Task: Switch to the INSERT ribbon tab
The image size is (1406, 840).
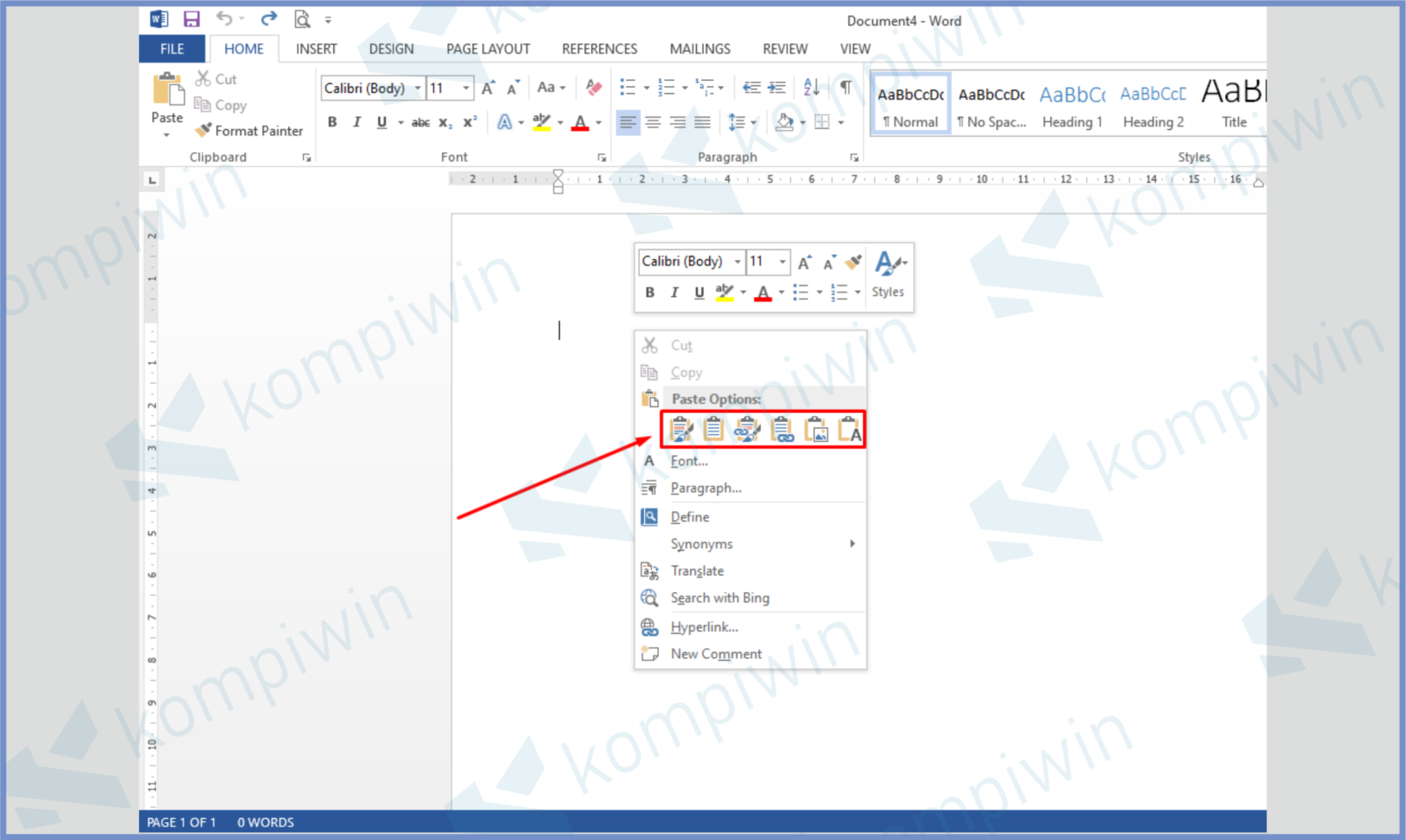Action: coord(315,48)
